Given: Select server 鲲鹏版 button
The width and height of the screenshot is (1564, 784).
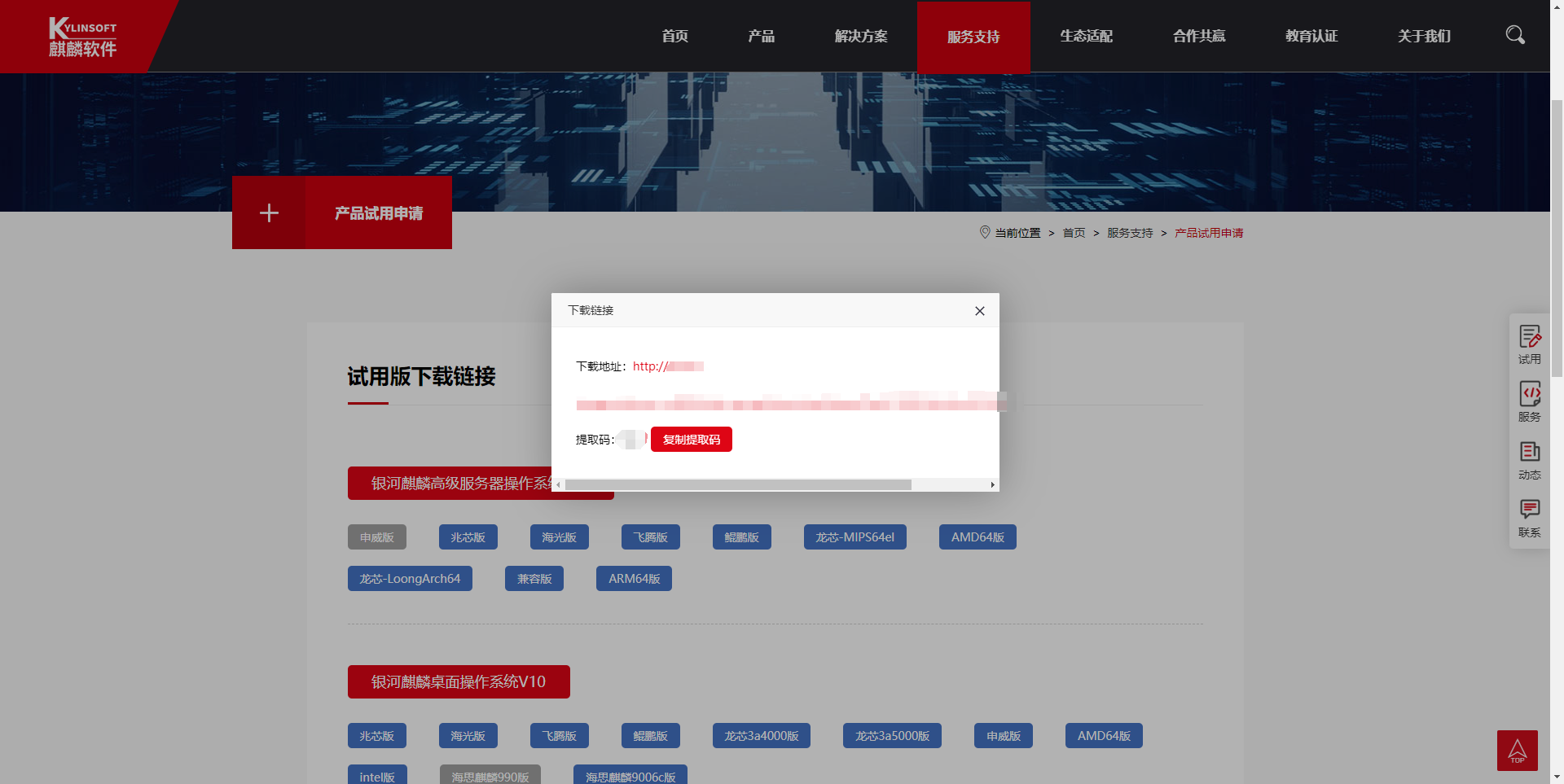Looking at the screenshot, I should [742, 537].
